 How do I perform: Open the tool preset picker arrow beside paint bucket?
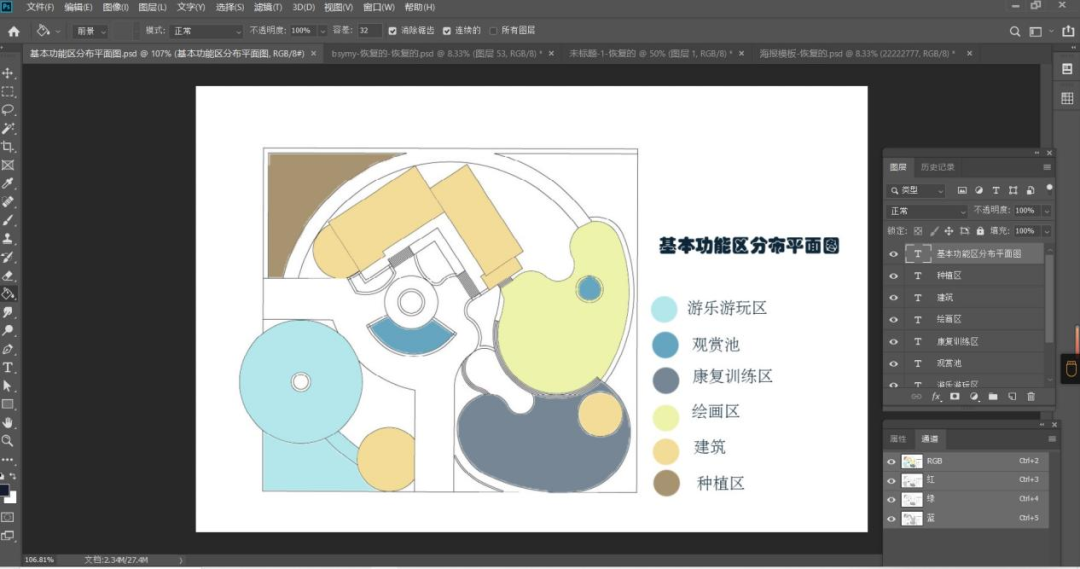(x=58, y=31)
